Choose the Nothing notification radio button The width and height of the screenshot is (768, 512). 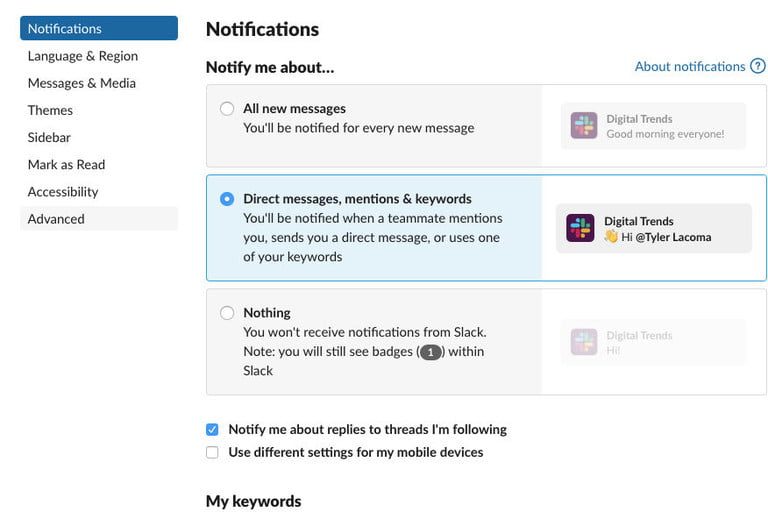(x=227, y=313)
